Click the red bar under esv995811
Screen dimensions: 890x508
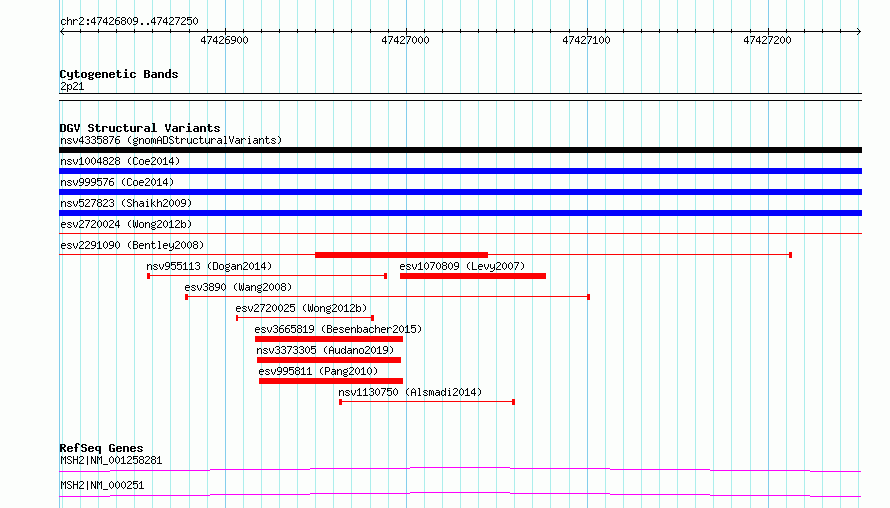coord(331,381)
